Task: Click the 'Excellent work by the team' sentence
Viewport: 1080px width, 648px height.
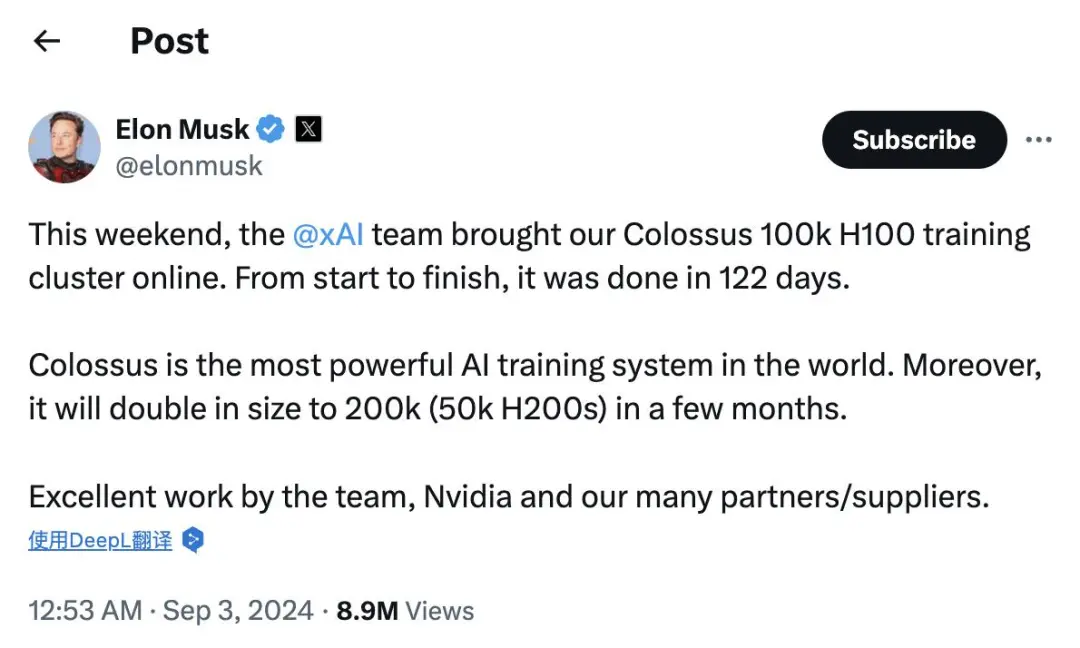Action: coord(508,497)
